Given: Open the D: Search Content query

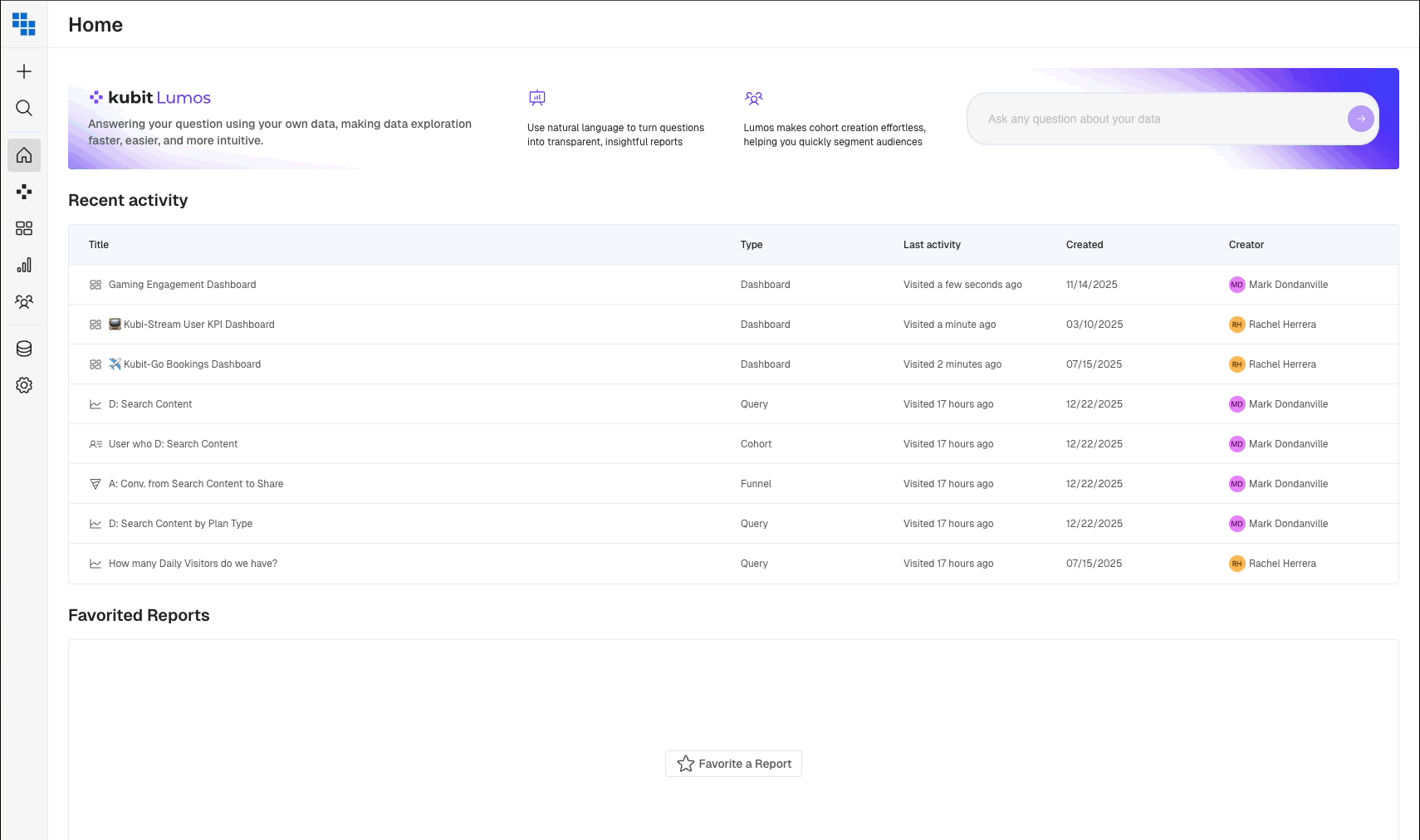Looking at the screenshot, I should point(150,404).
